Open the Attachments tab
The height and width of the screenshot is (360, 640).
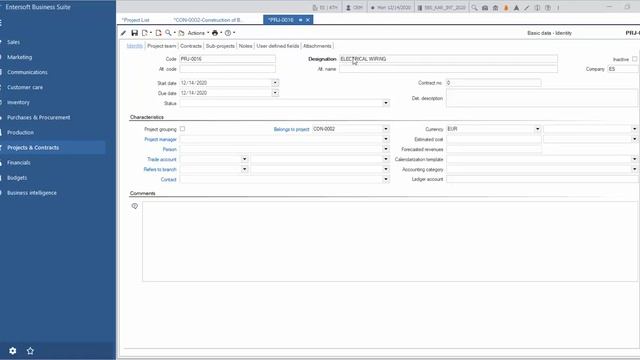(317, 46)
